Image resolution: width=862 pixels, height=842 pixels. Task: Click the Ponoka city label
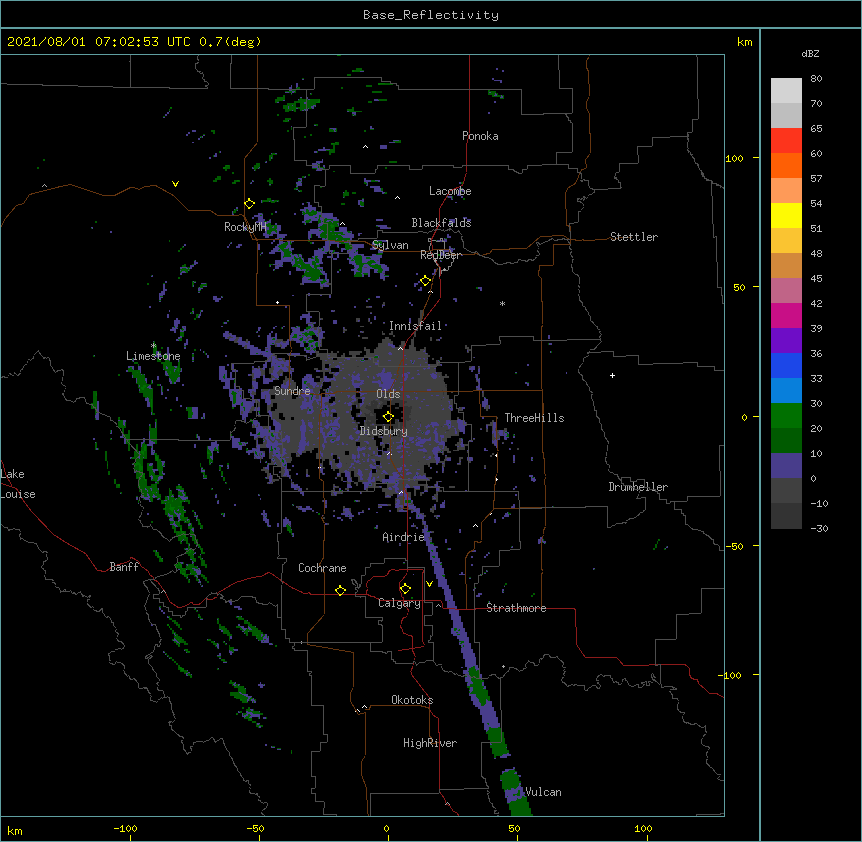[x=480, y=136]
